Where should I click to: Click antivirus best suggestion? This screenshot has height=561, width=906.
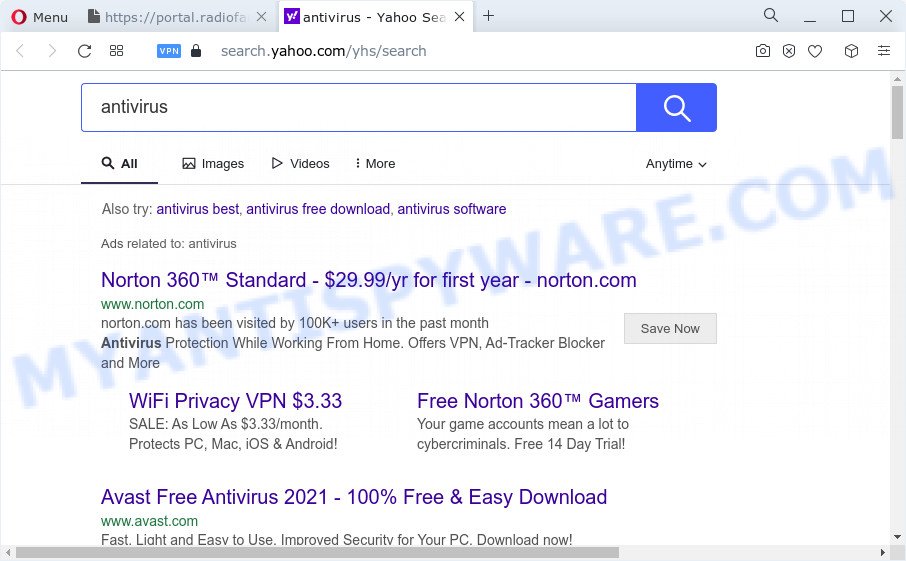198,209
